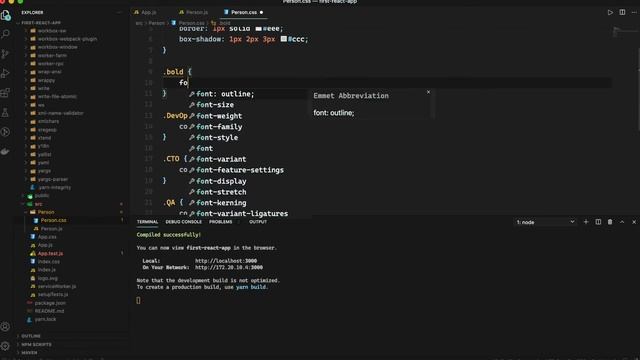Open the Explorer view in activity bar
Image resolution: width=640 pixels, height=360 pixels.
coord(6,16)
